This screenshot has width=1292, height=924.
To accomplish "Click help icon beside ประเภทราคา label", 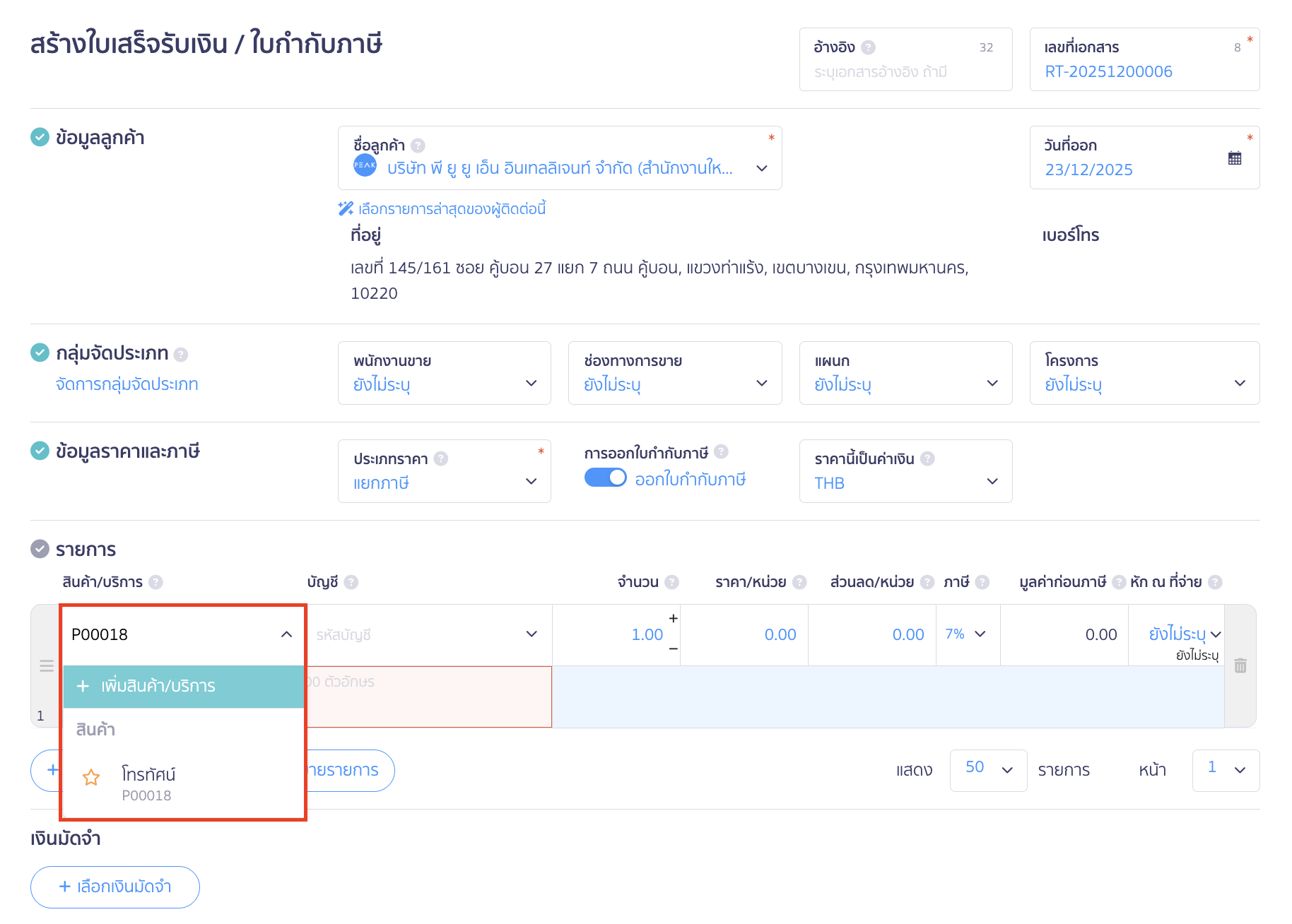I will (441, 458).
